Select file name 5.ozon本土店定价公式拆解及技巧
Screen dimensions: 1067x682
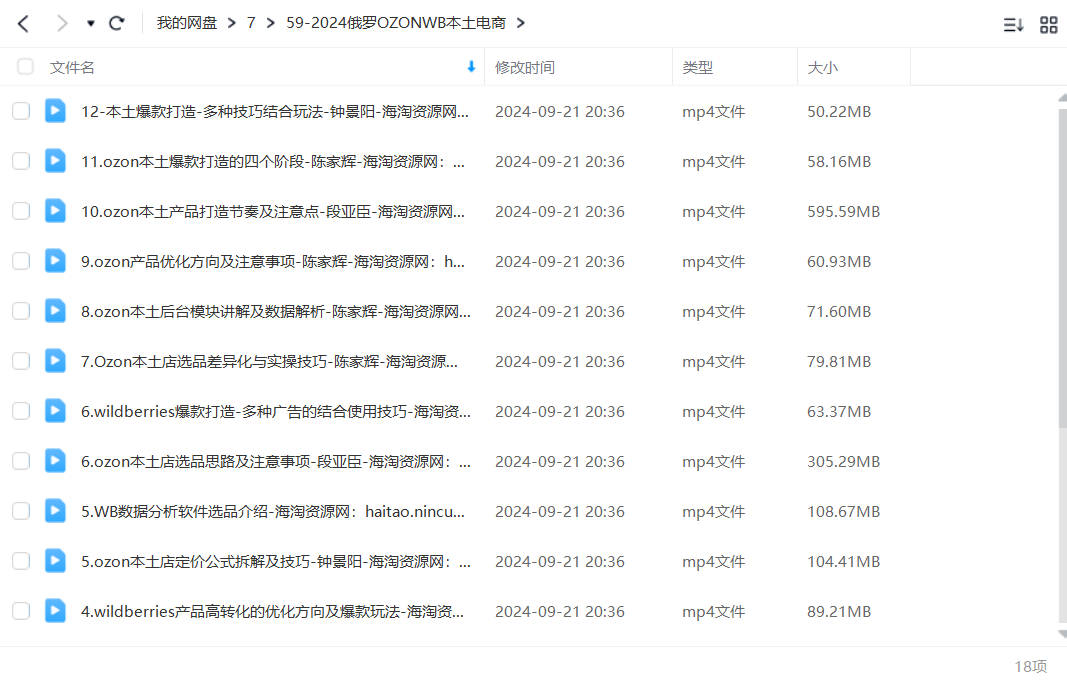click(276, 562)
